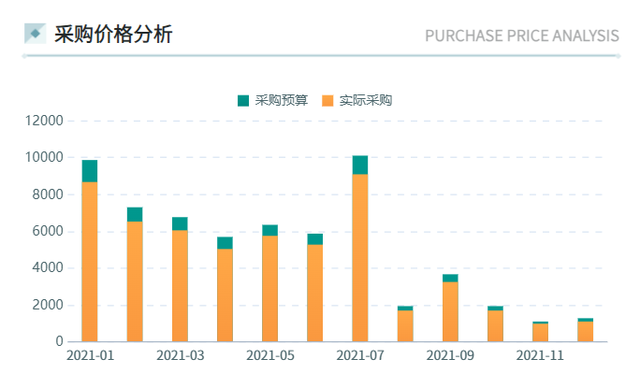This screenshot has width=640, height=388.
Task: Select the orange bar for 2021-03
Action: click(x=180, y=286)
